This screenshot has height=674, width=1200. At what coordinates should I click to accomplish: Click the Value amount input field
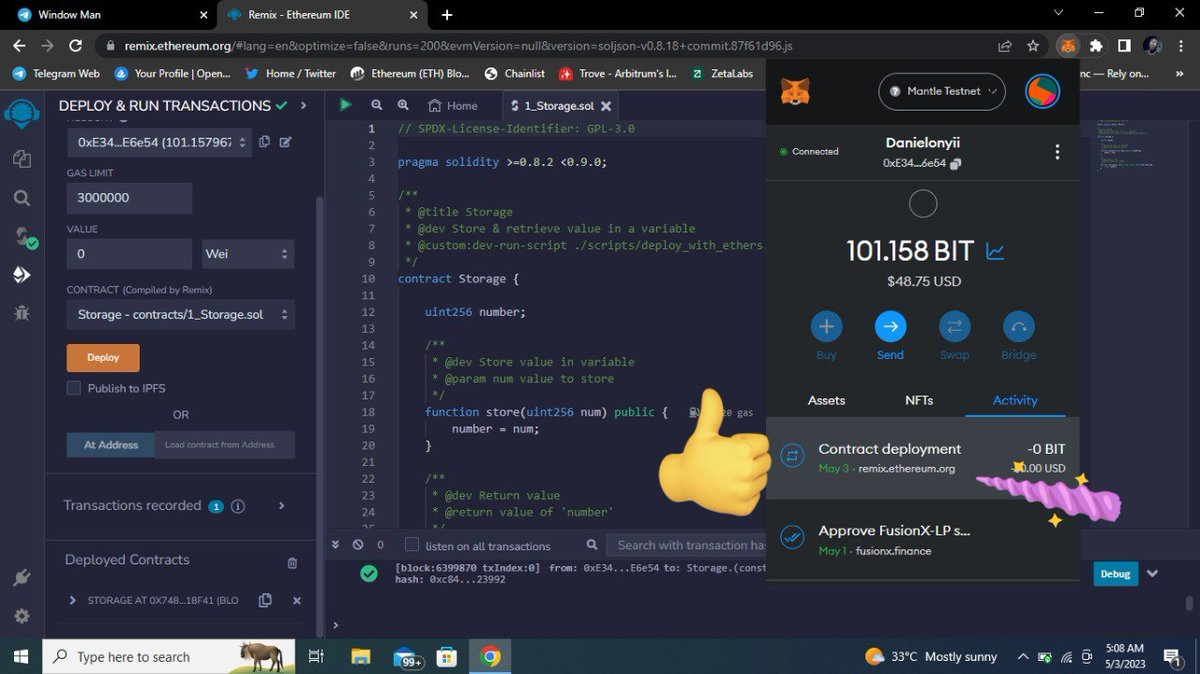tap(129, 254)
